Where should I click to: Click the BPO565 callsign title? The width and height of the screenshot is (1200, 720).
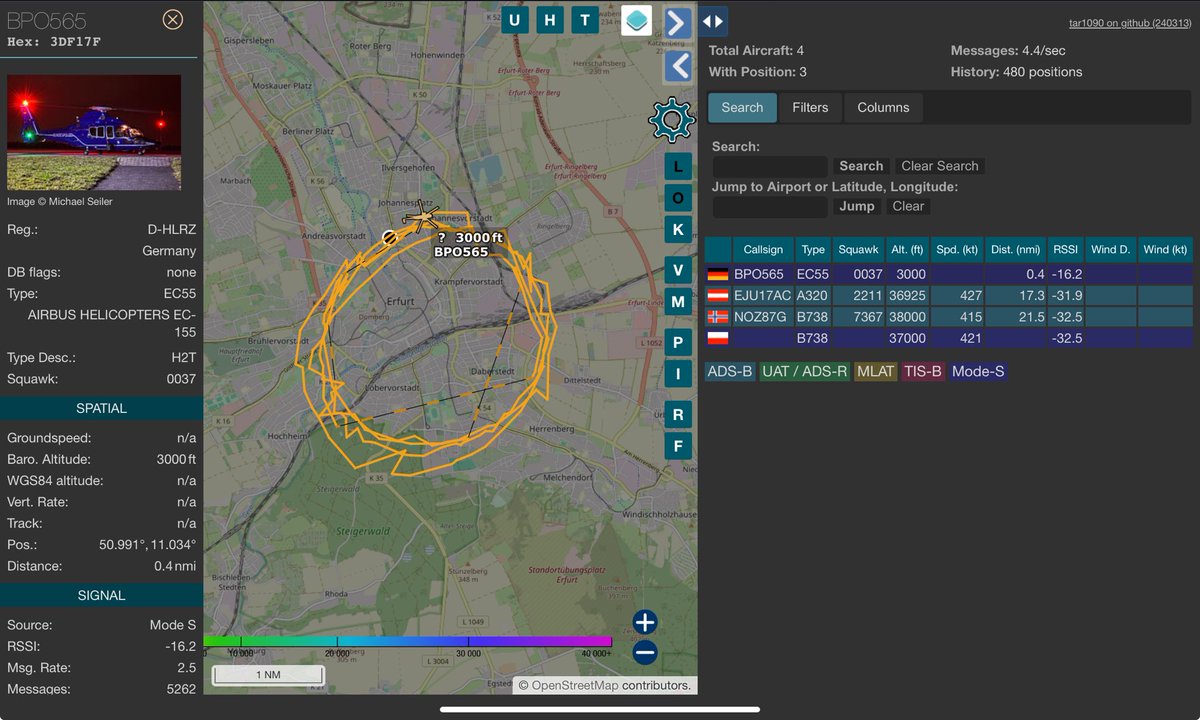47,21
